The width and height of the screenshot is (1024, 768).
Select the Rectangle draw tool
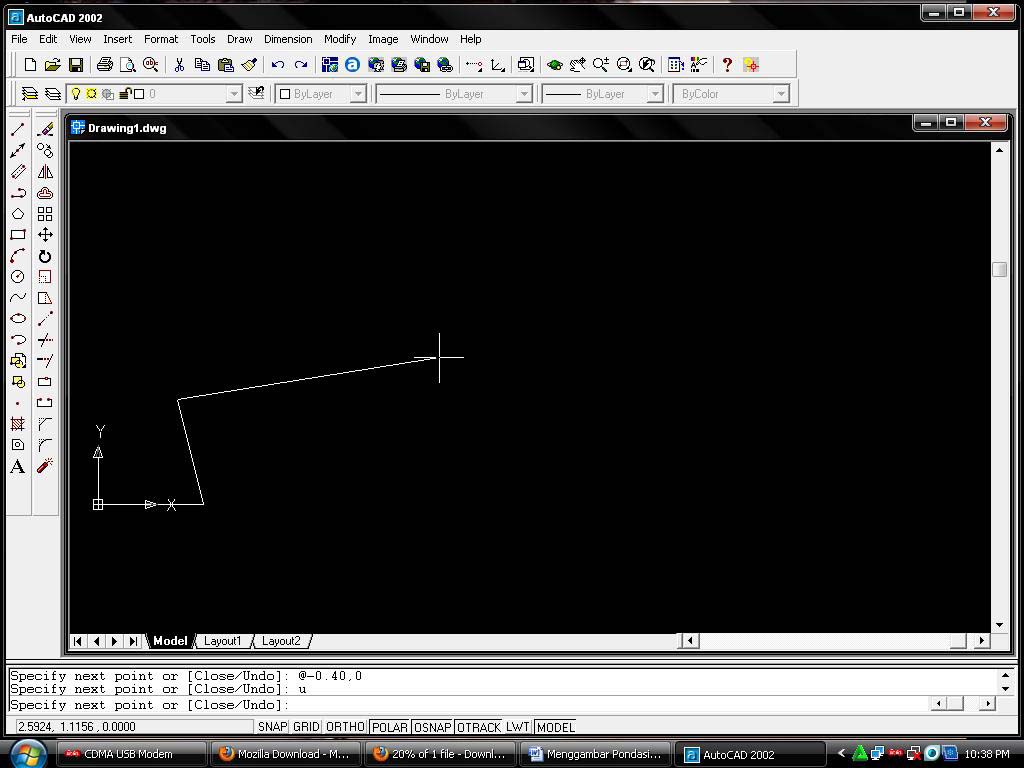(x=18, y=234)
